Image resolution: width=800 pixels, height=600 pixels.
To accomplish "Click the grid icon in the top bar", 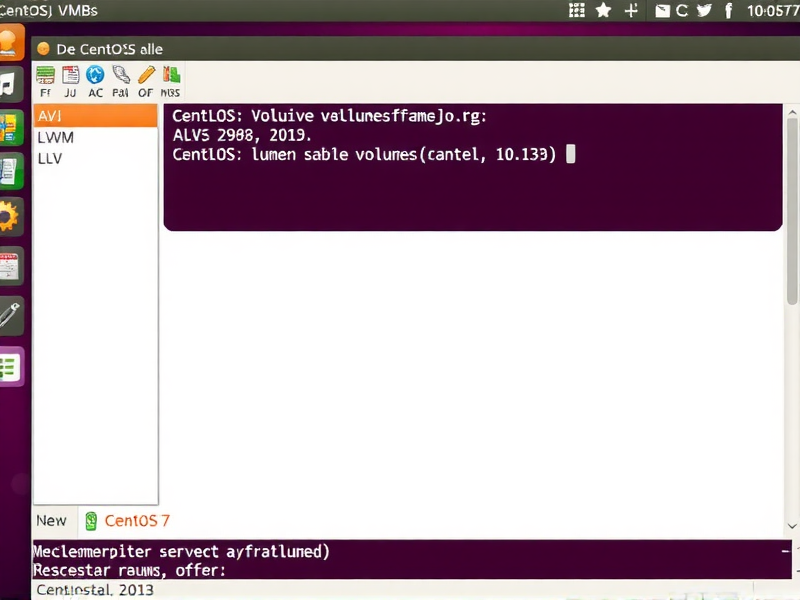I will [x=575, y=10].
